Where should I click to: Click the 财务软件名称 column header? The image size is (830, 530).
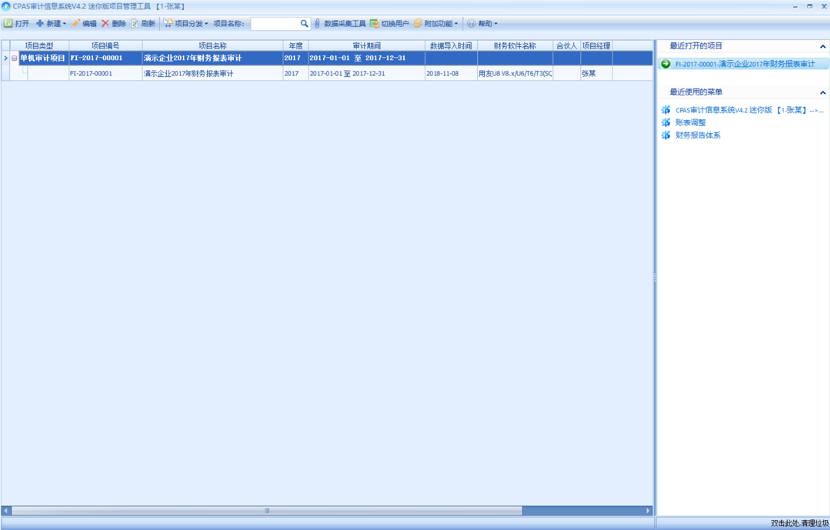[x=515, y=46]
